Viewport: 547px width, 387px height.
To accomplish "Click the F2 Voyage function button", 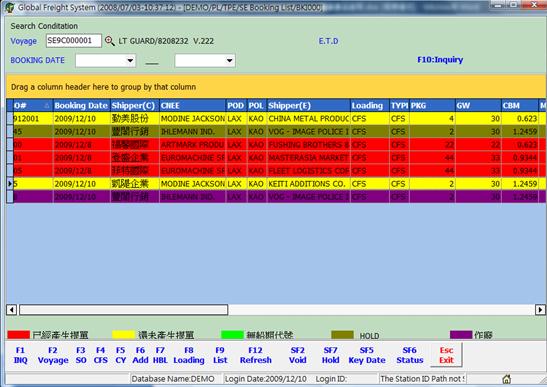I will 53,355.
